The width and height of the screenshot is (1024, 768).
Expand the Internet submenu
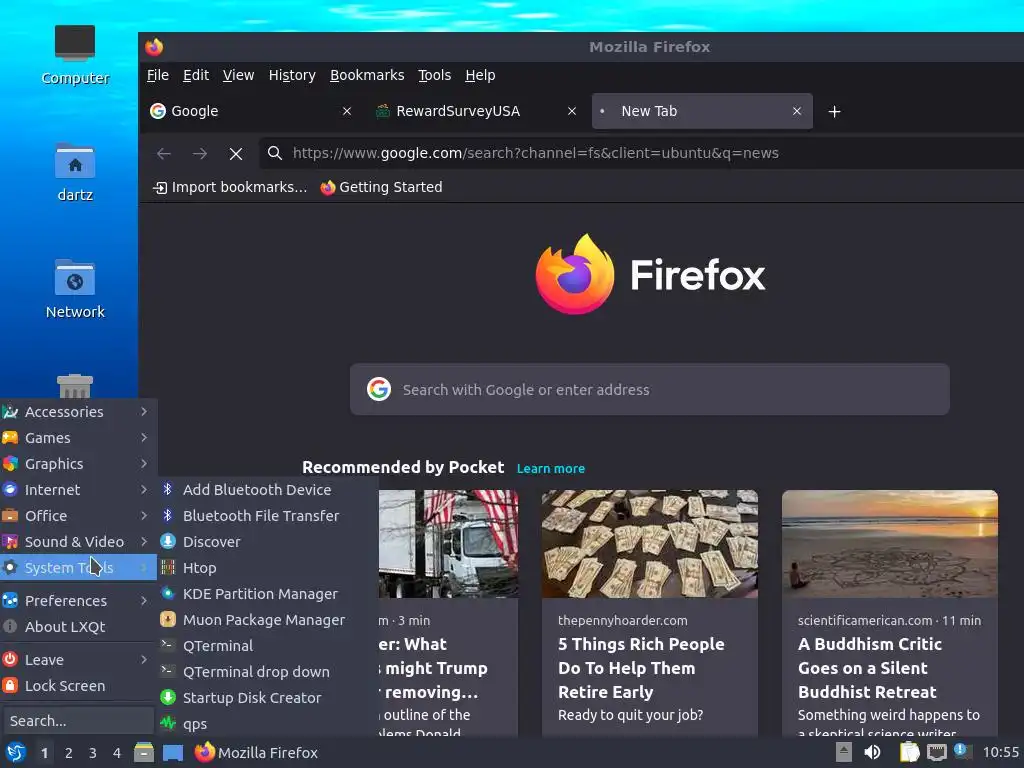(78, 490)
